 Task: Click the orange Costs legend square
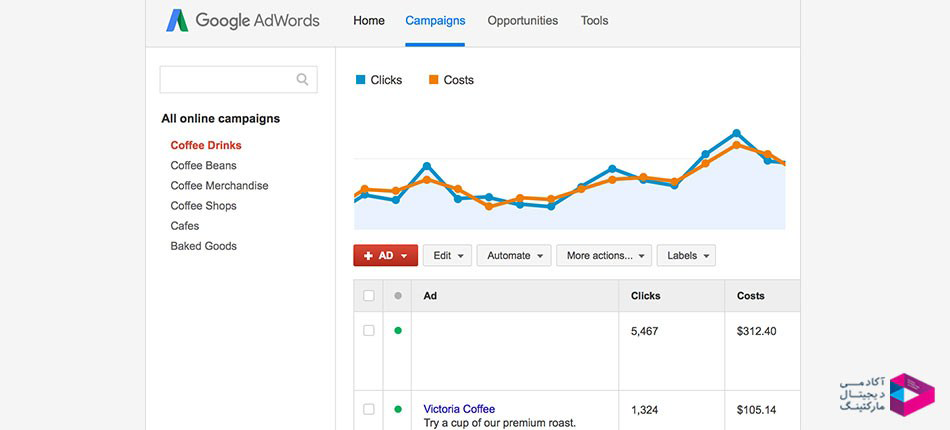(433, 79)
